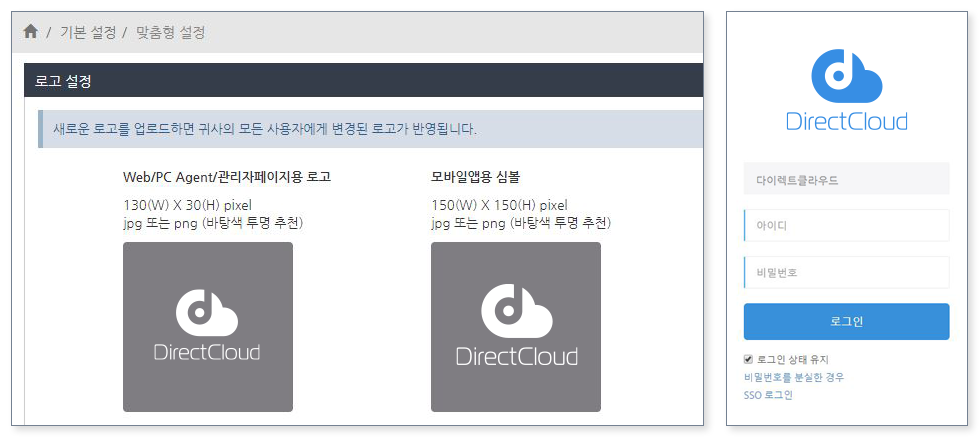
Task: Focus the 비밀번호 input field
Action: (x=847, y=272)
